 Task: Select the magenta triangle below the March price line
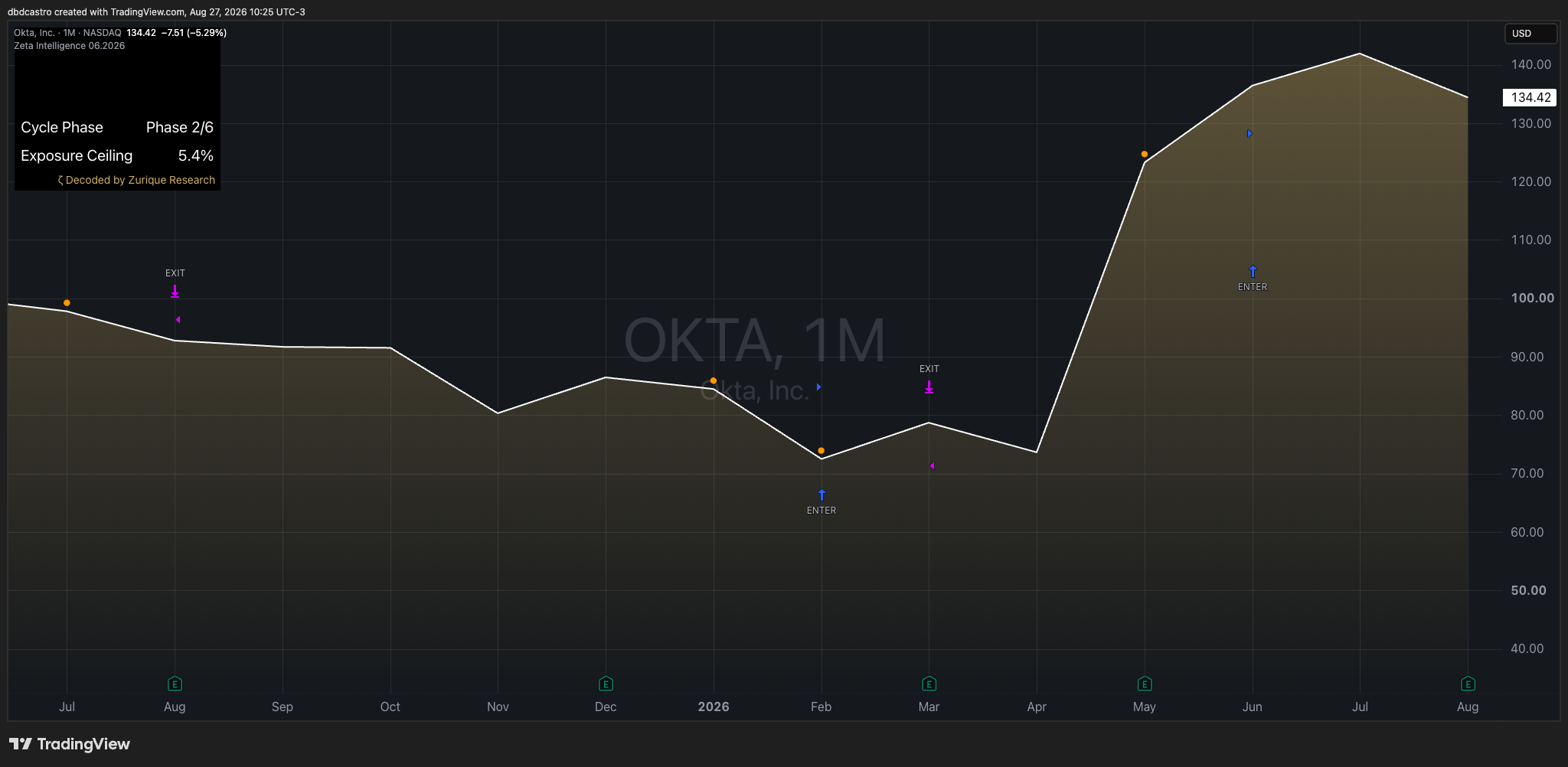(x=932, y=466)
